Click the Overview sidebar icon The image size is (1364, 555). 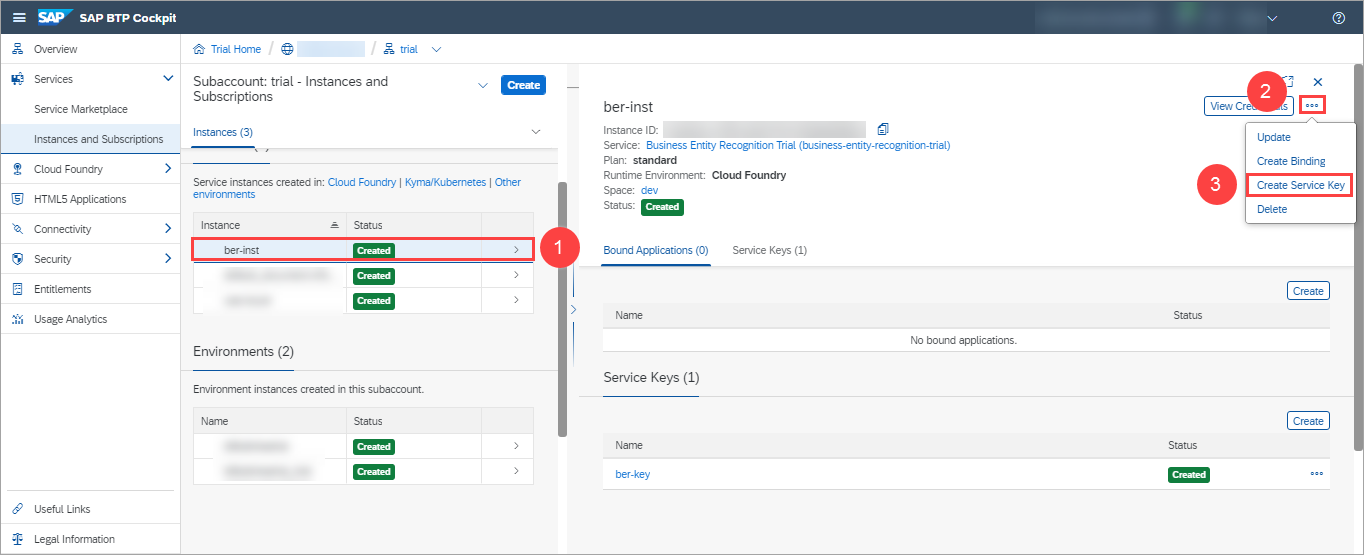(17, 49)
